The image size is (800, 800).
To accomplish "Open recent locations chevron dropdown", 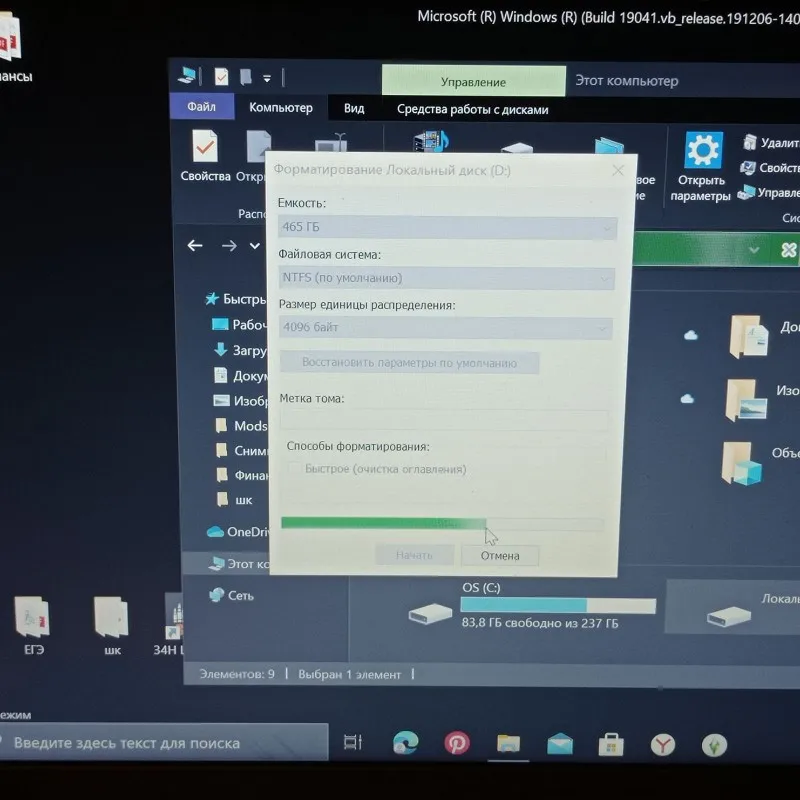I will coord(255,246).
